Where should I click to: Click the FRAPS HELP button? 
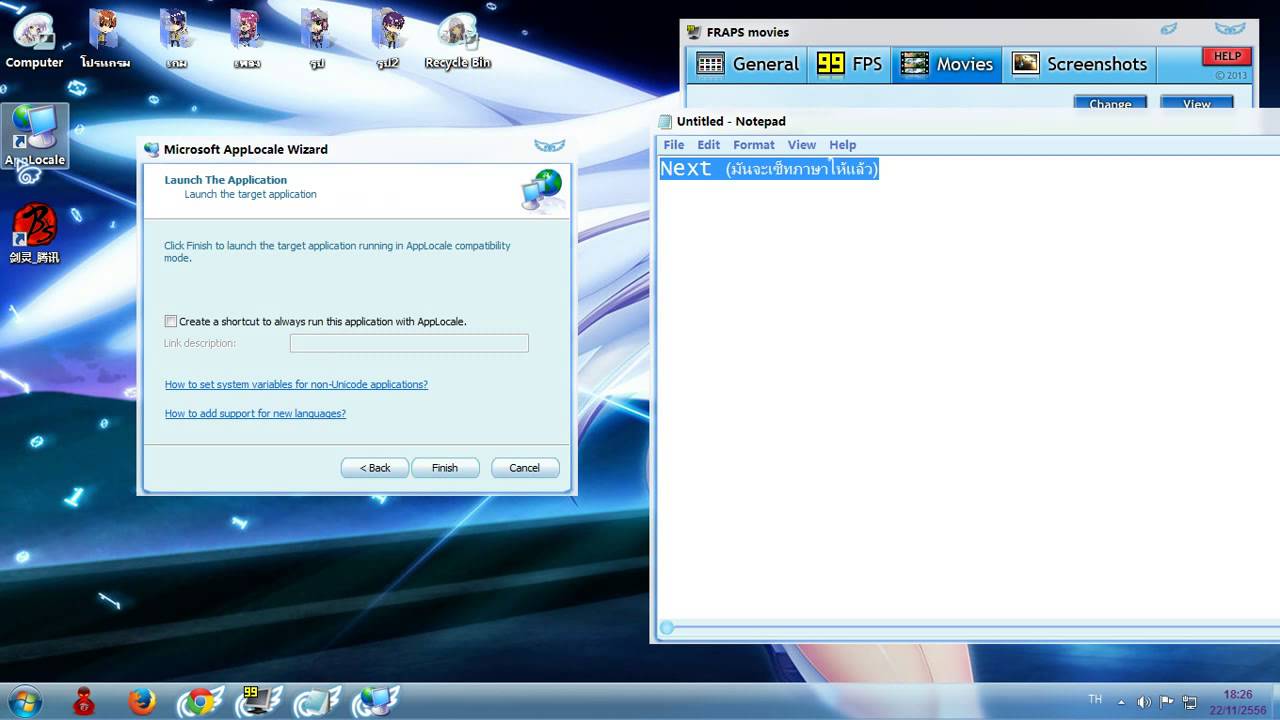pos(1227,56)
